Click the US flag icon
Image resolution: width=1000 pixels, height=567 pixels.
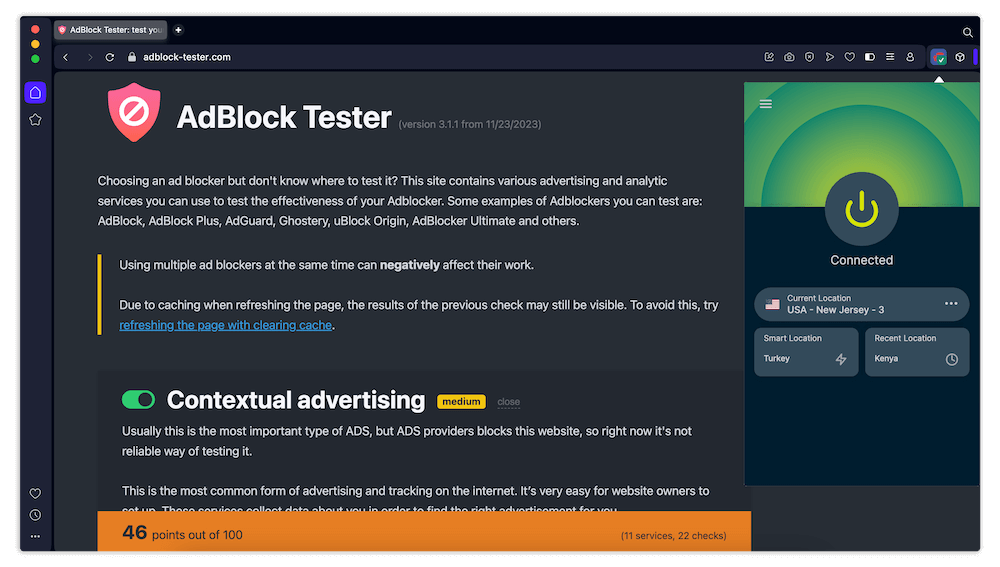772,304
